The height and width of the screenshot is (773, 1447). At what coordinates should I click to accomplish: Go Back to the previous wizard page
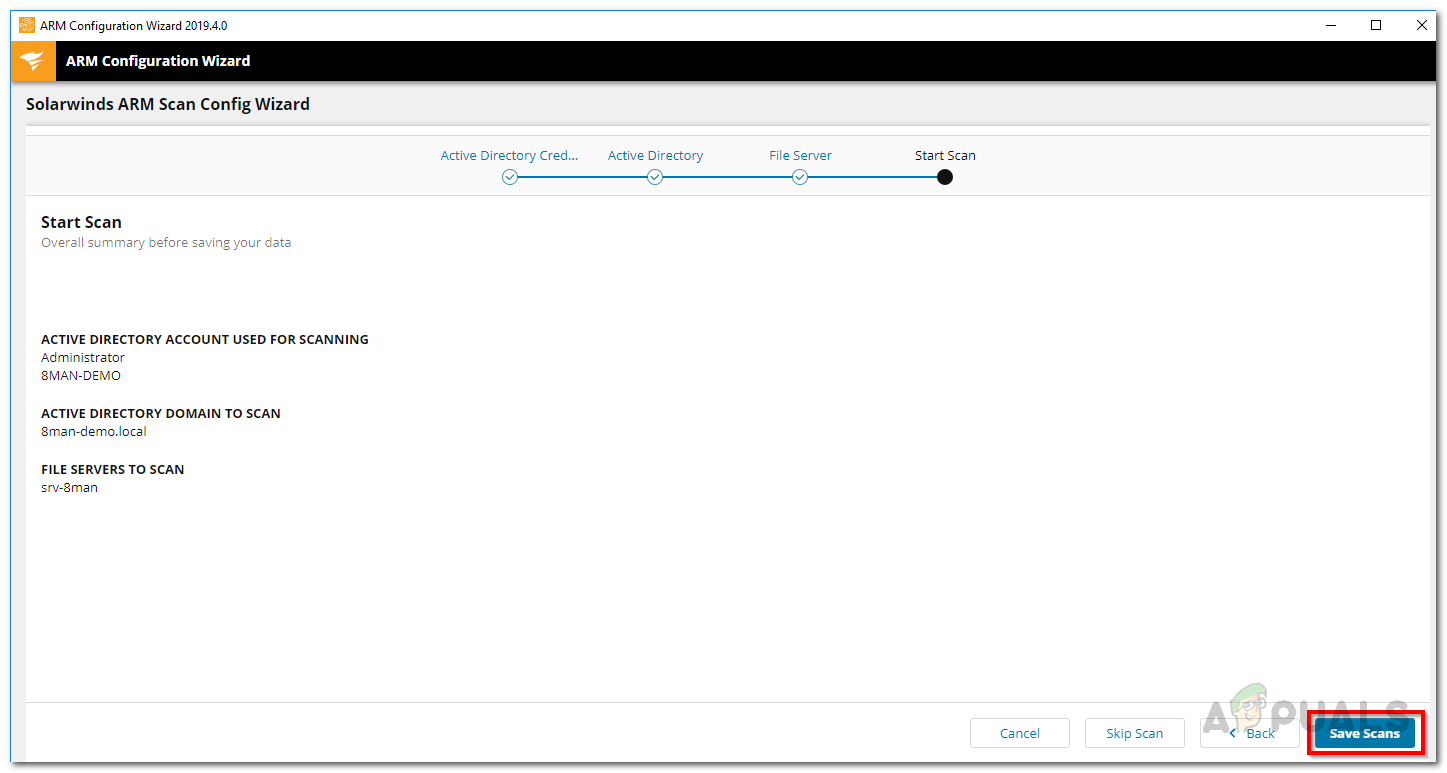point(1250,733)
